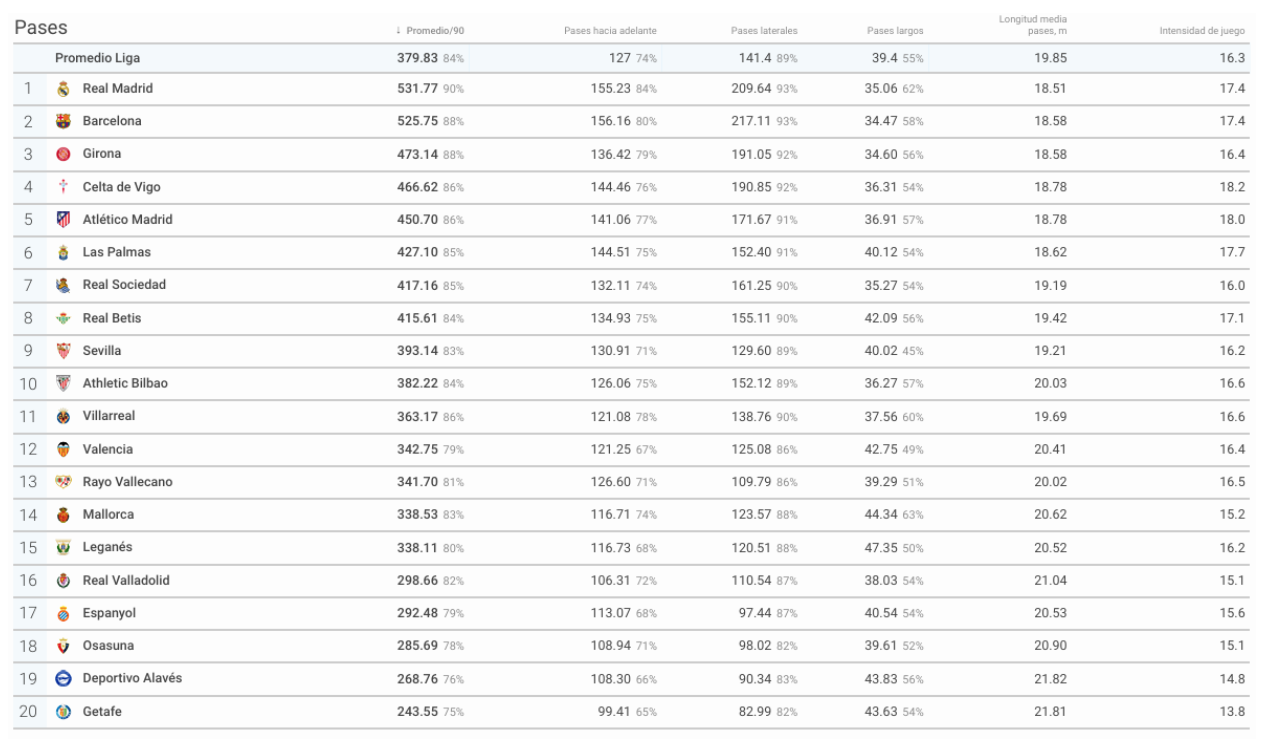Sort by Intensidad de juego column
This screenshot has width=1272, height=740.
point(1202,31)
